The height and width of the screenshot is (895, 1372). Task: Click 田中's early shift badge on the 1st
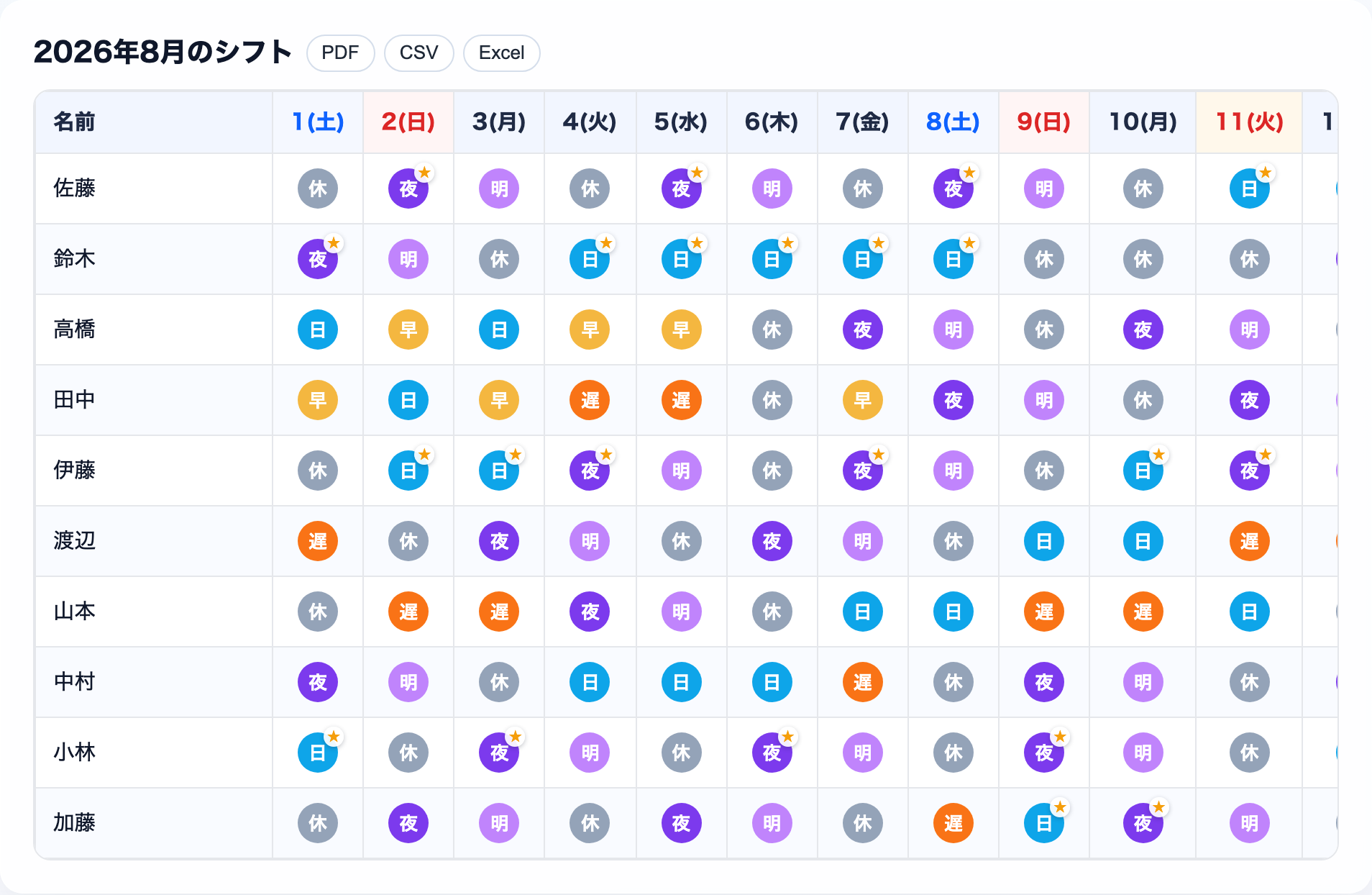318,400
